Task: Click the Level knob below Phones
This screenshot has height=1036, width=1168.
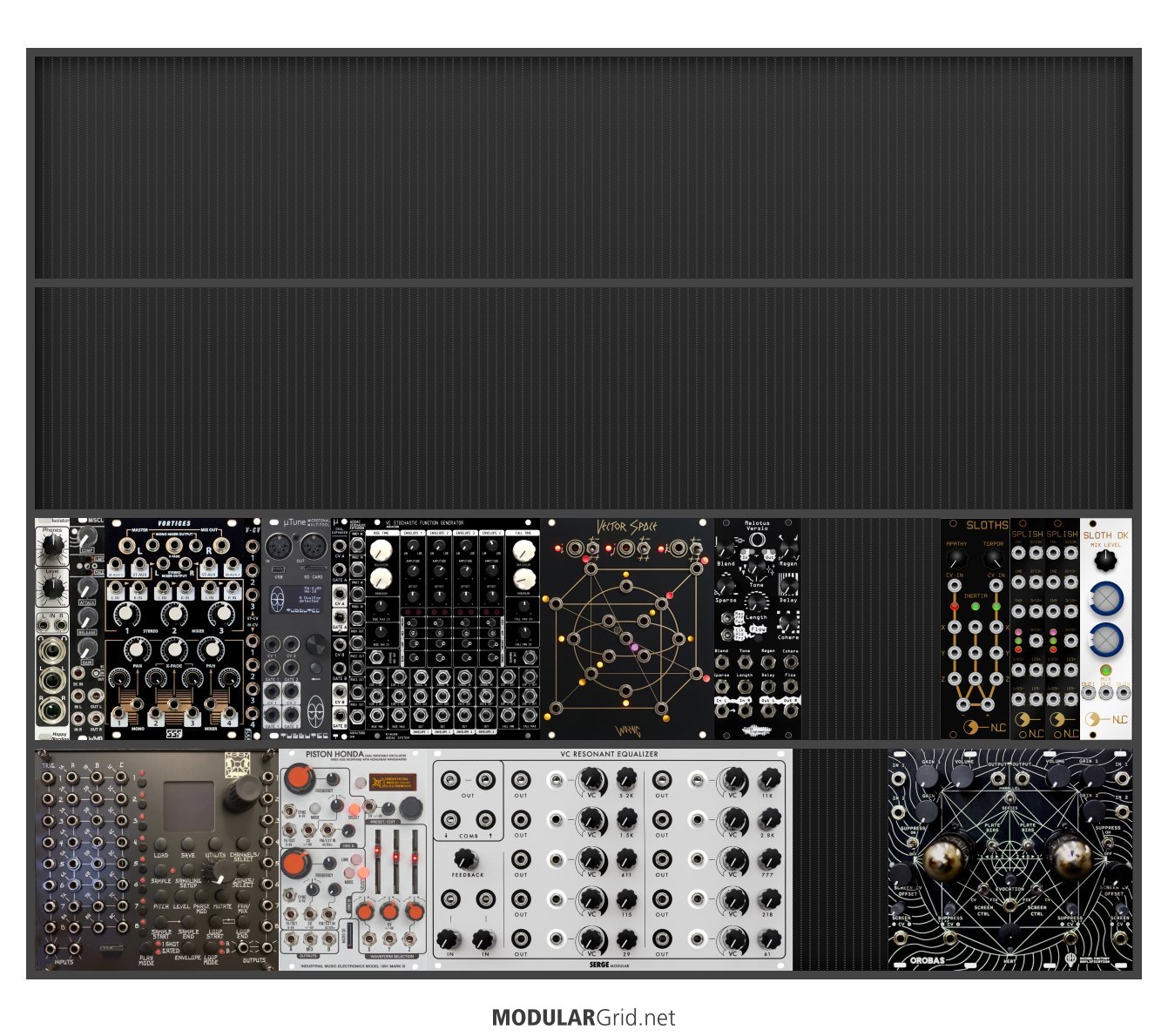Action: (x=53, y=587)
